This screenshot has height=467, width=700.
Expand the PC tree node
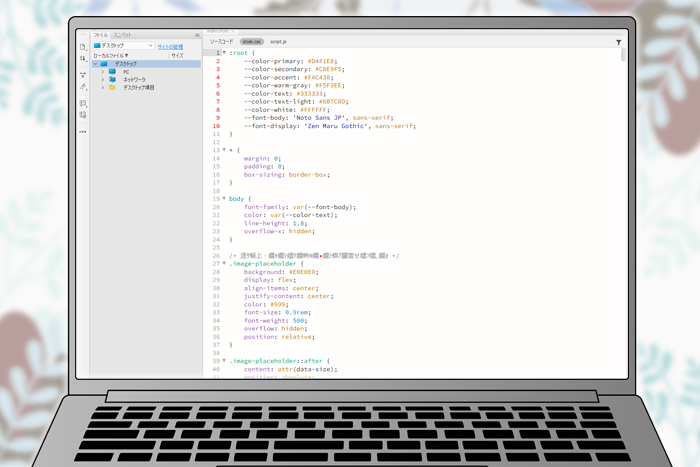103,72
